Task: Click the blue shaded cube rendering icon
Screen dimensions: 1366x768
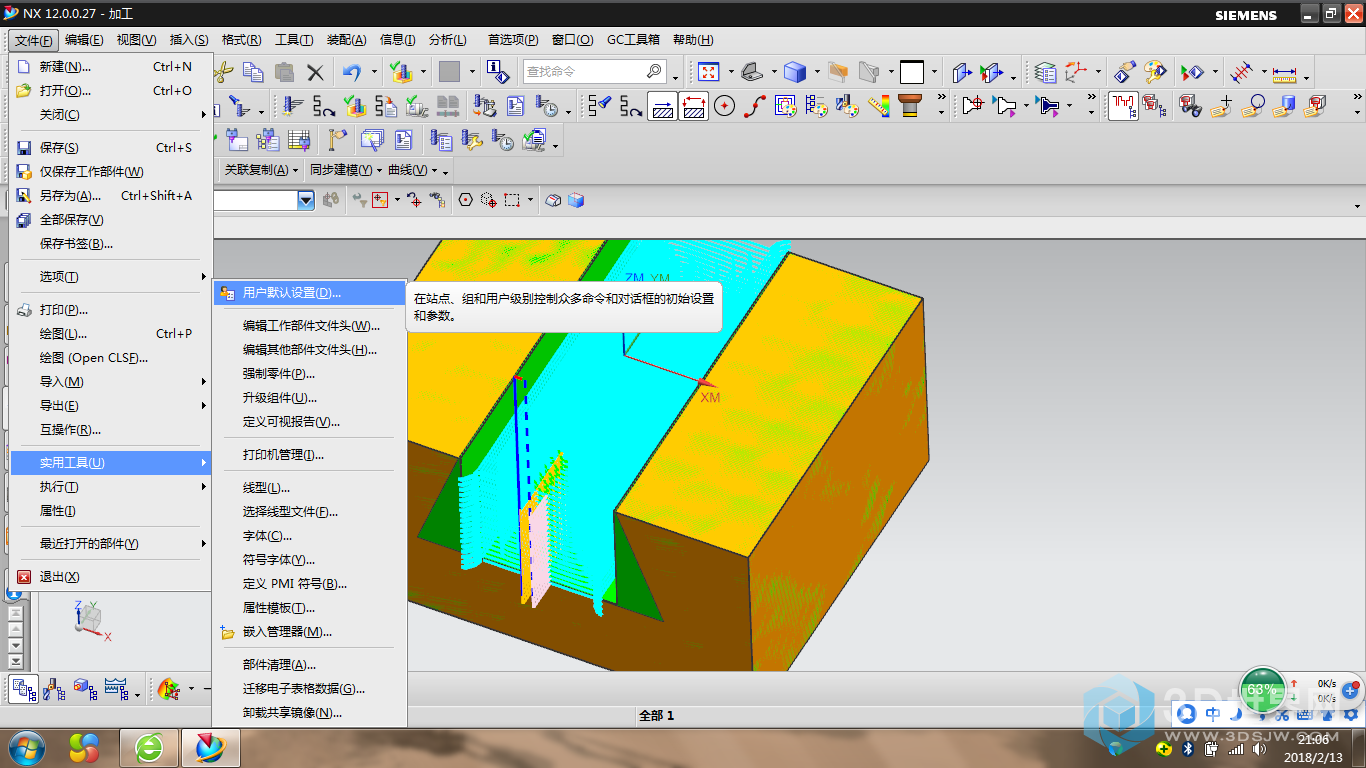Action: [795, 72]
